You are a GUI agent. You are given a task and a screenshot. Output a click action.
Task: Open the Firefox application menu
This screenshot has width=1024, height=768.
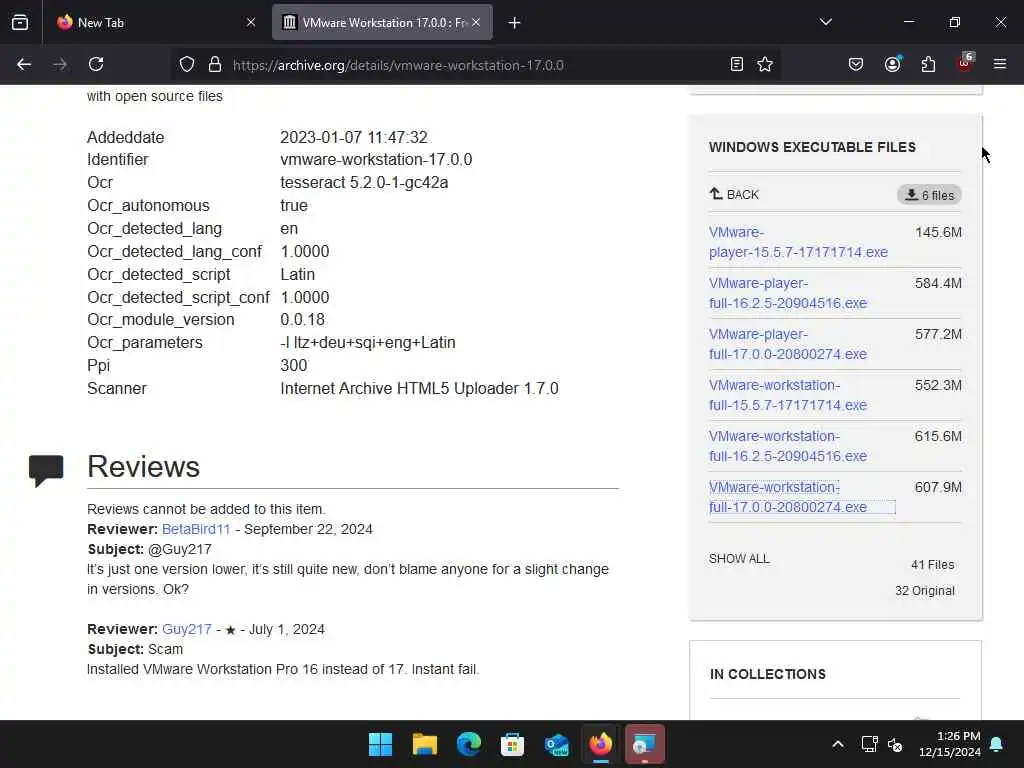tap(1000, 64)
